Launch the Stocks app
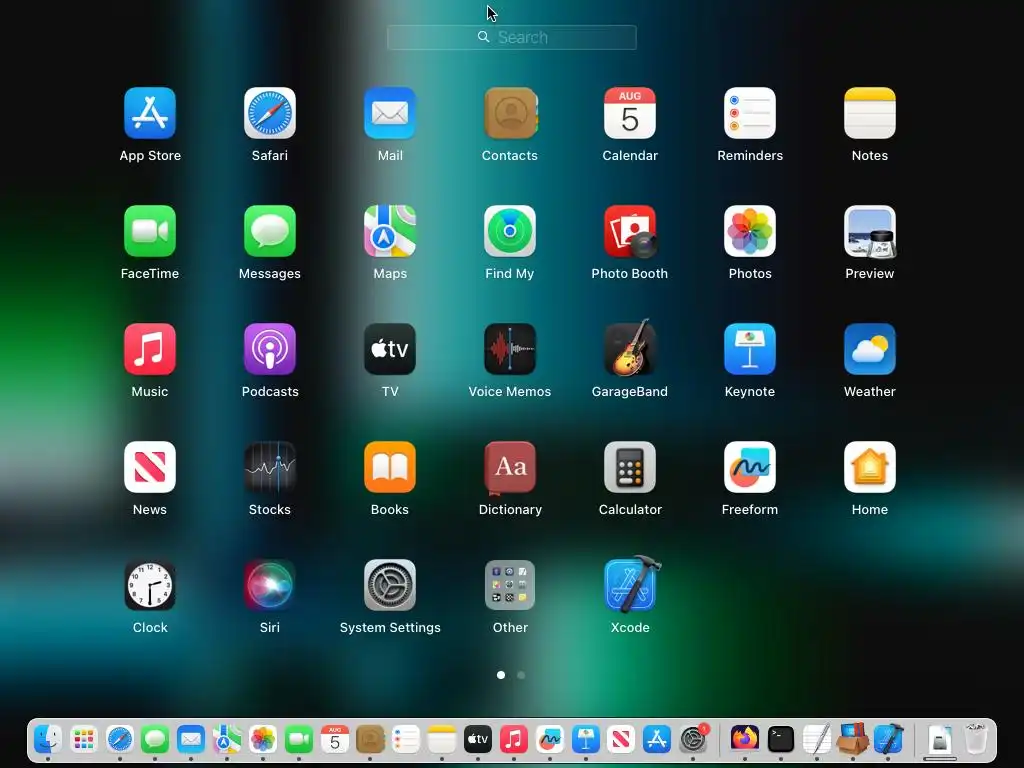Image resolution: width=1024 pixels, height=768 pixels. tap(270, 467)
